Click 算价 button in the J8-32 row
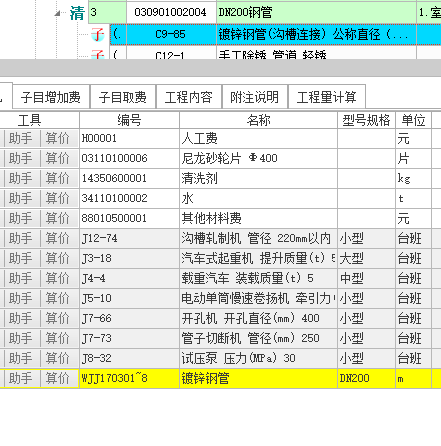This screenshot has height=446, width=441. click(x=58, y=359)
